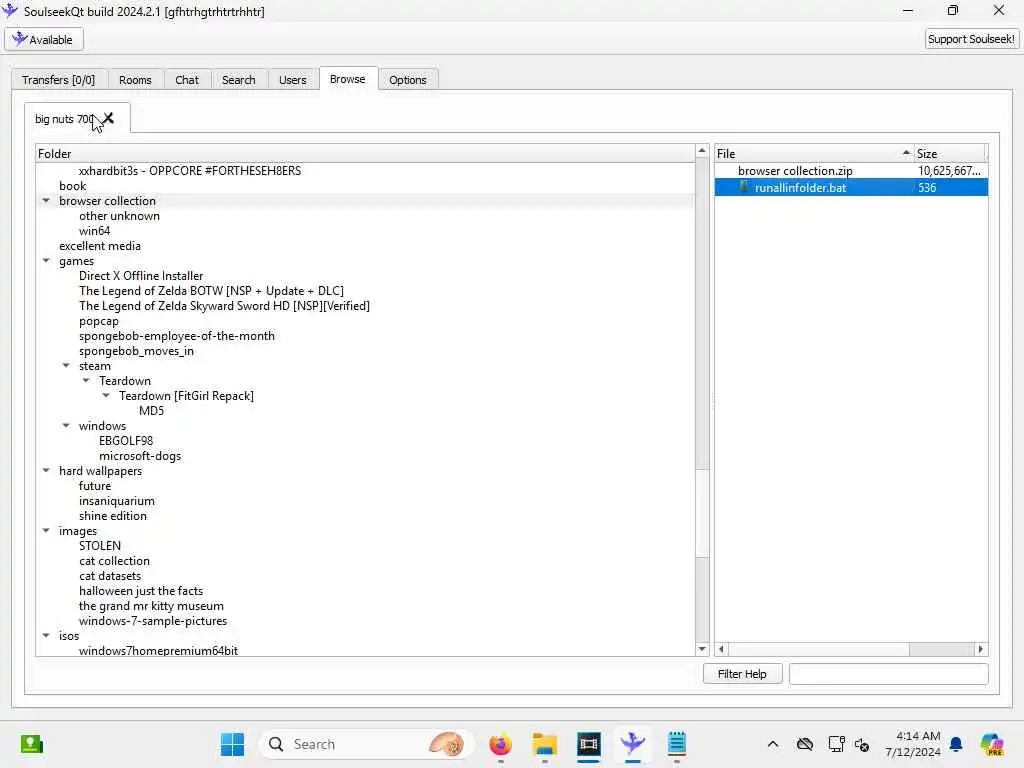Select the STOLEN folder
The width and height of the screenshot is (1024, 768).
pyautogui.click(x=100, y=546)
